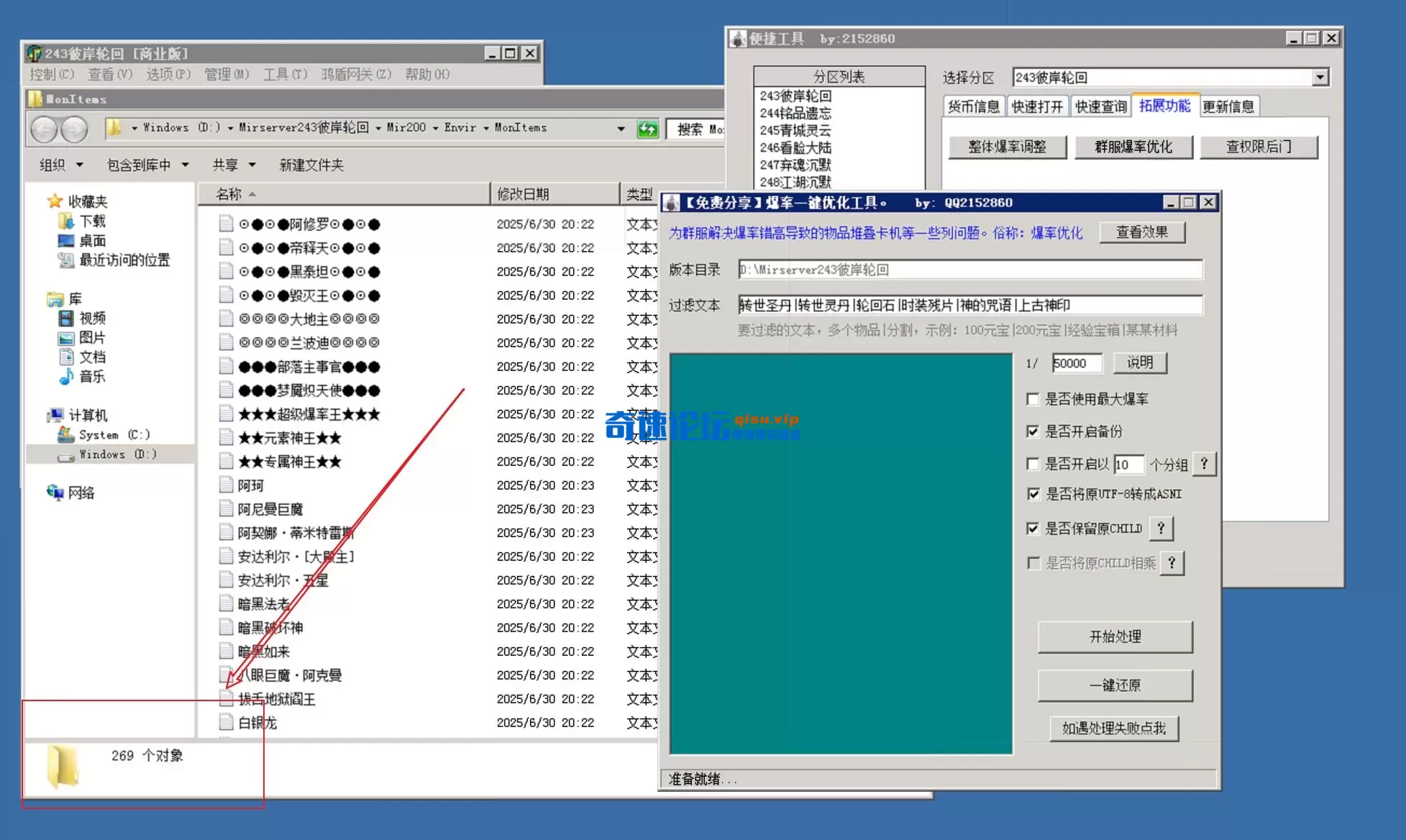Open the 选择分区 dropdown
Image resolution: width=1406 pixels, height=840 pixels.
pos(1321,76)
